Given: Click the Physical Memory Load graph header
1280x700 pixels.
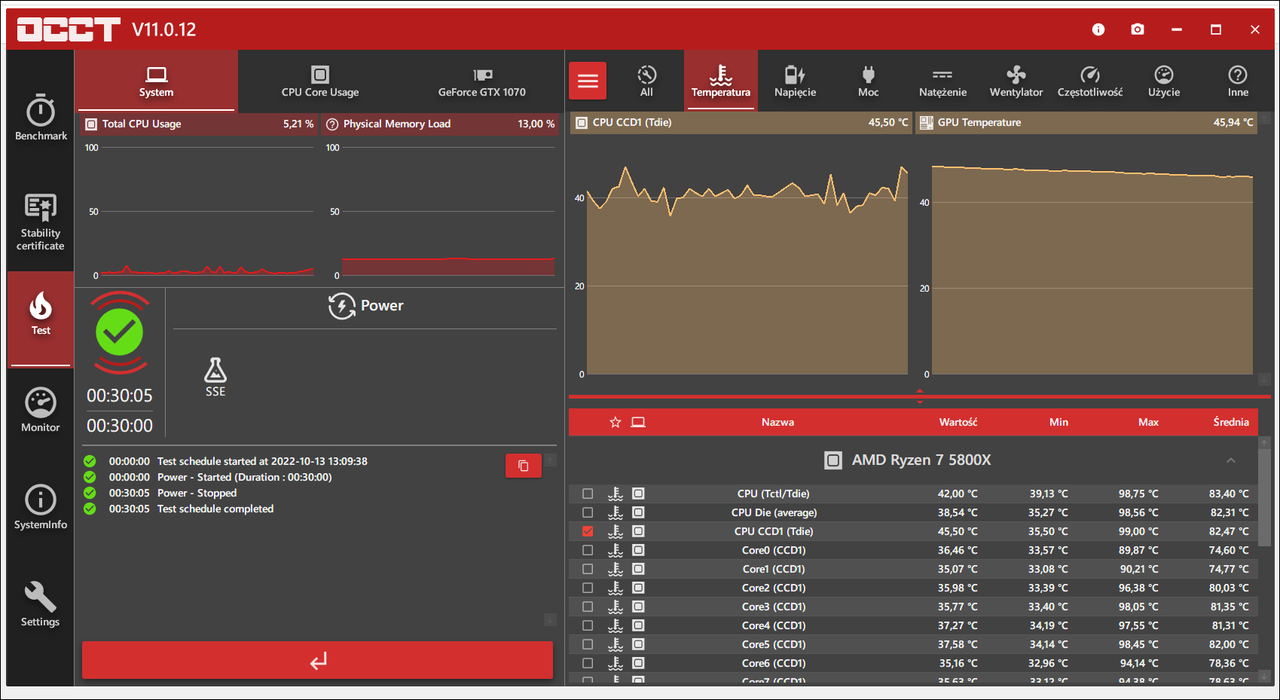Looking at the screenshot, I should (x=439, y=124).
